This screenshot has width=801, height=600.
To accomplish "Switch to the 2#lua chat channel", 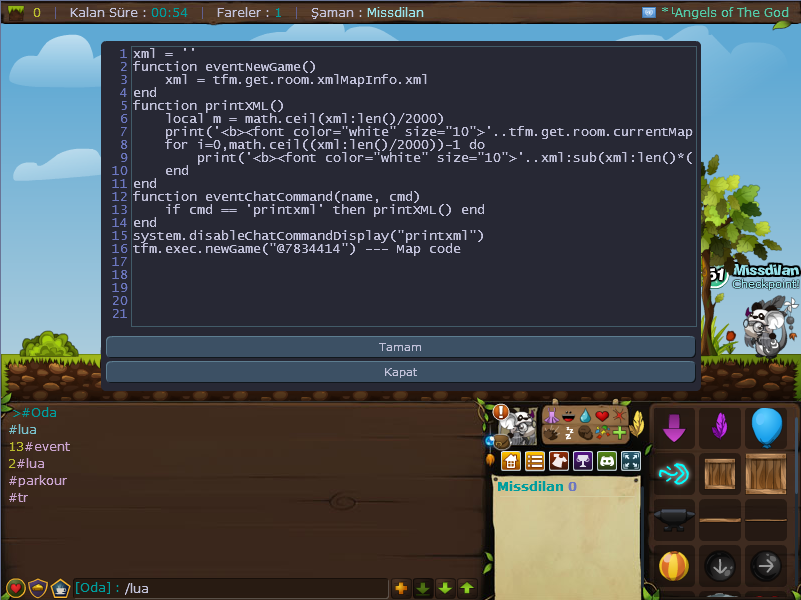I will click(27, 464).
